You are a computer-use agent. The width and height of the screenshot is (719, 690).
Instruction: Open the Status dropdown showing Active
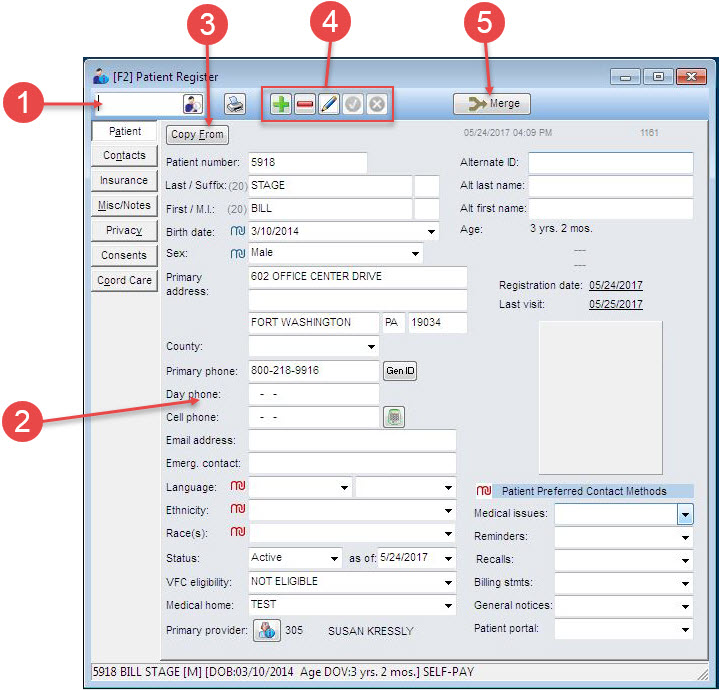pos(334,558)
